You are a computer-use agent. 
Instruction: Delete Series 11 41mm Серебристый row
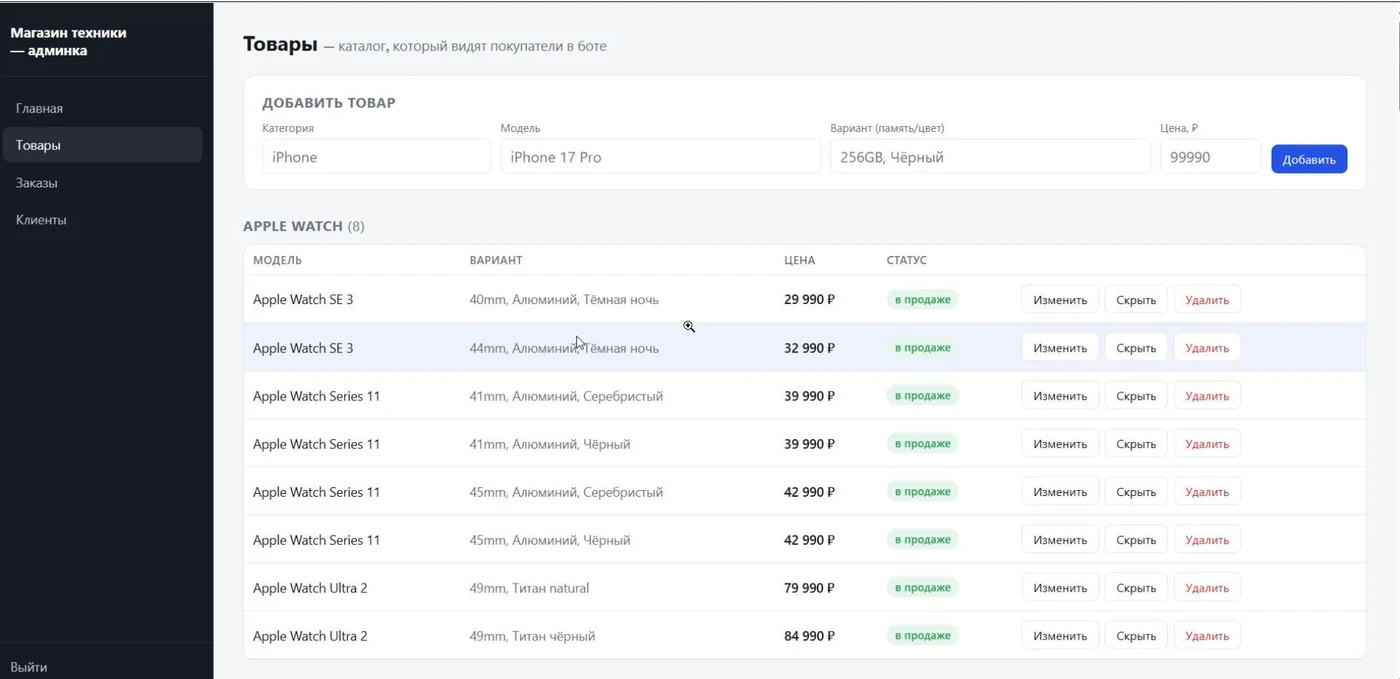(x=1207, y=395)
